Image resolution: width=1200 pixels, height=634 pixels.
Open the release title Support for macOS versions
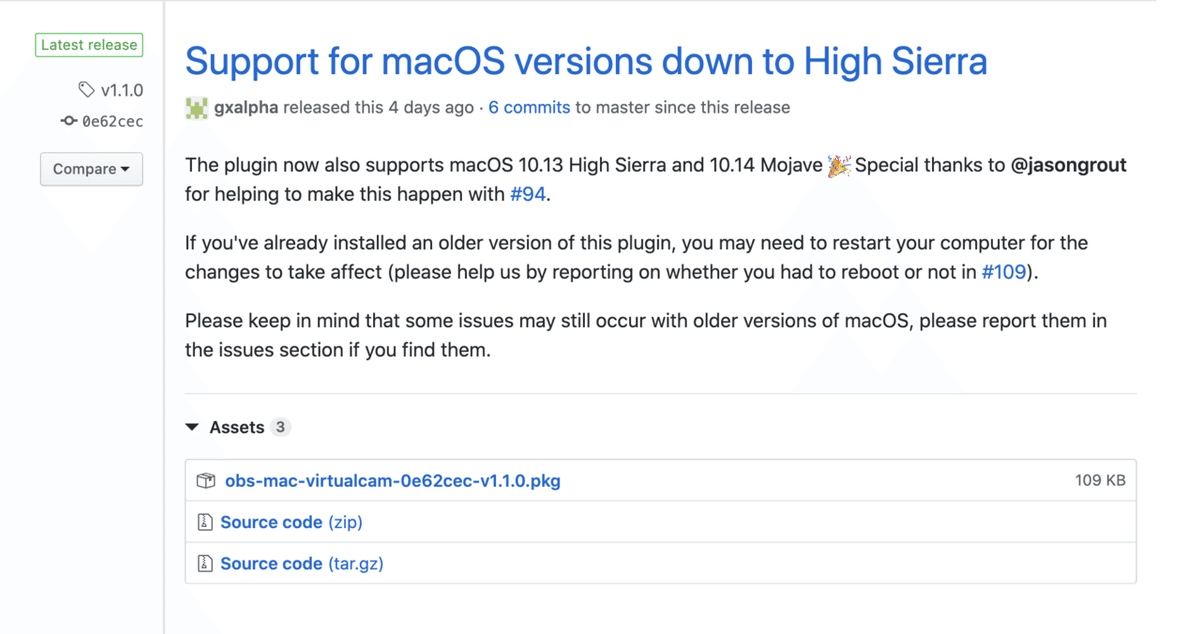tap(586, 61)
